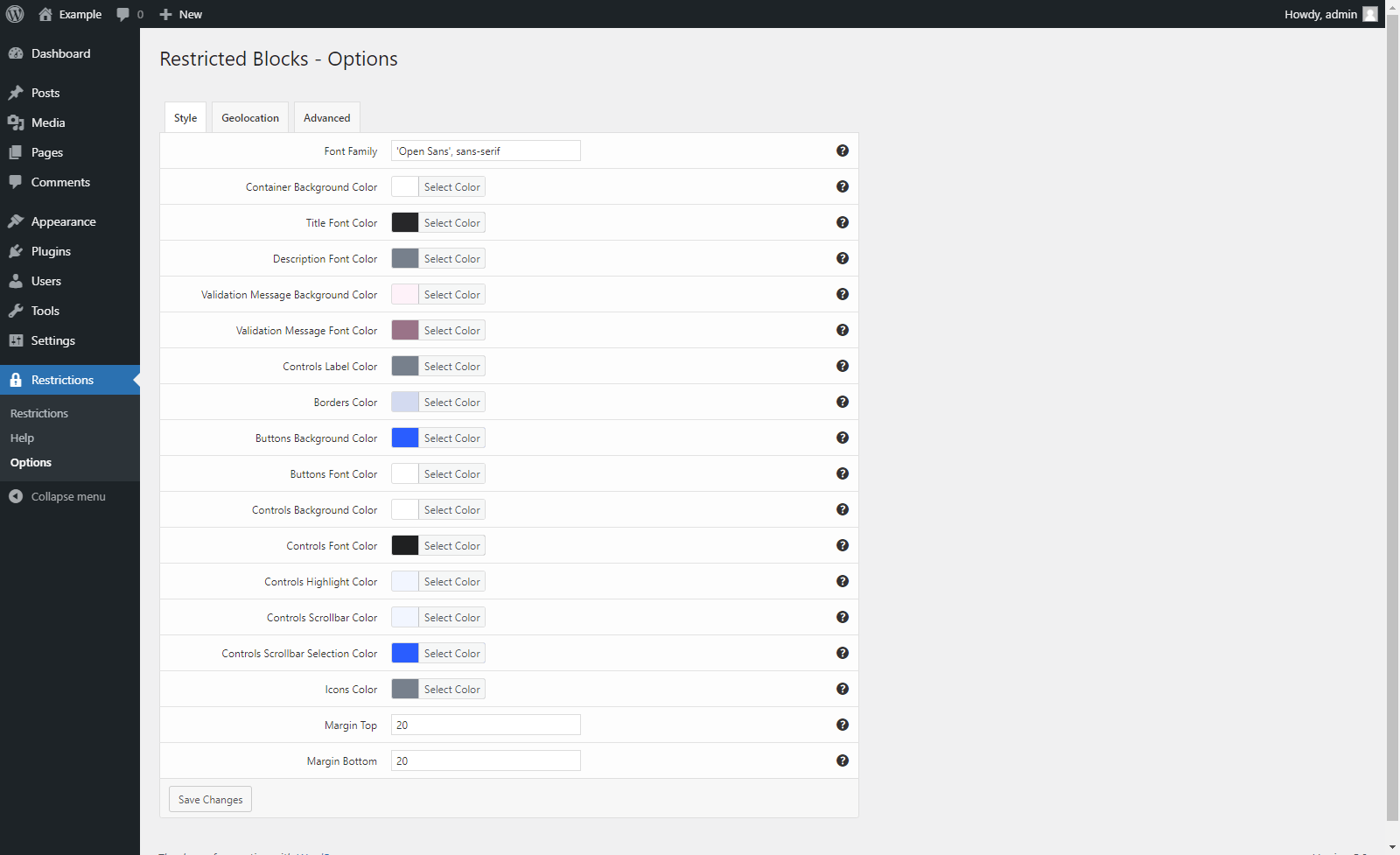Click help icon for Margin Bottom

[x=842, y=760]
